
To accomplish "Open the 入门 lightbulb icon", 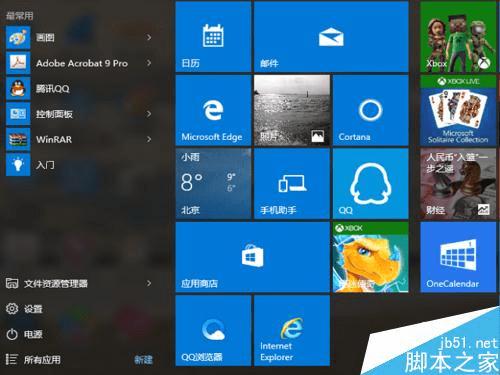I will (18, 165).
